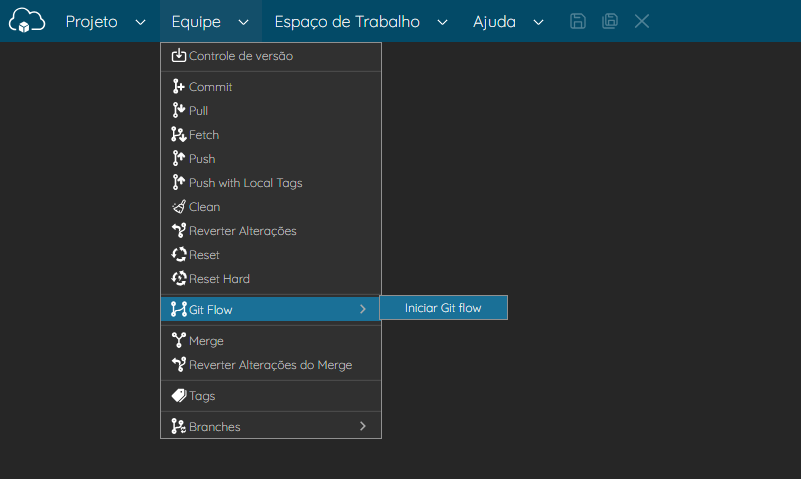Expand the Branches submenu arrow
801x479 pixels.
pos(363,426)
